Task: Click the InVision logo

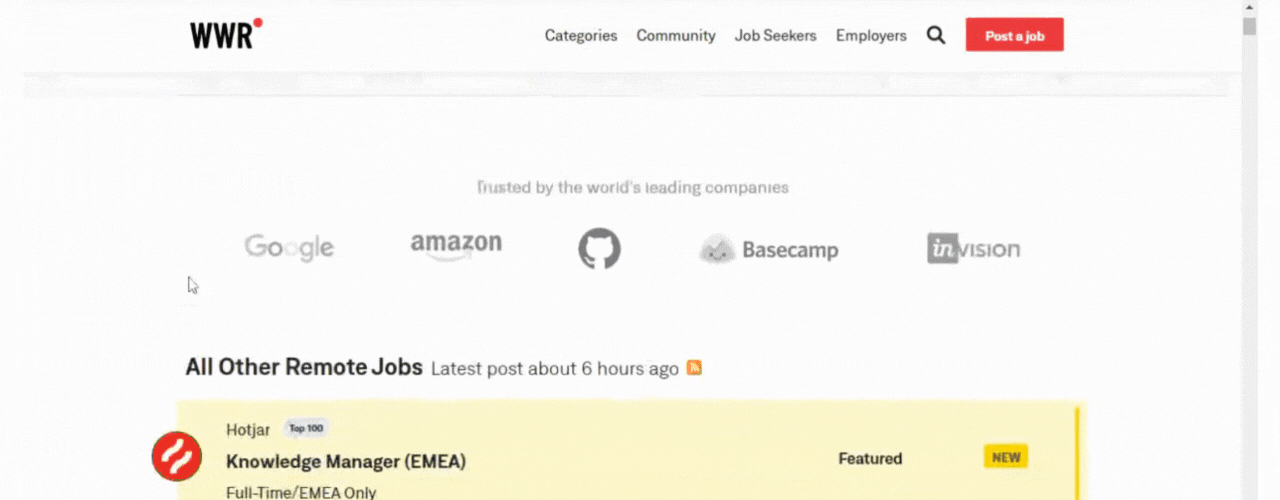Action: click(x=973, y=248)
